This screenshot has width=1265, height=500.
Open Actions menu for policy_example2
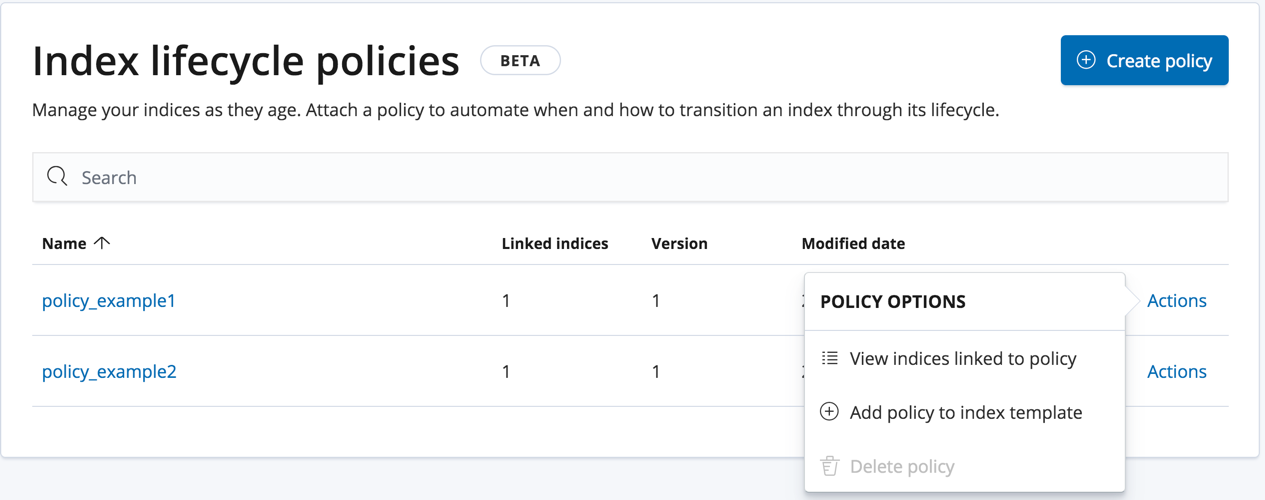pos(1176,371)
